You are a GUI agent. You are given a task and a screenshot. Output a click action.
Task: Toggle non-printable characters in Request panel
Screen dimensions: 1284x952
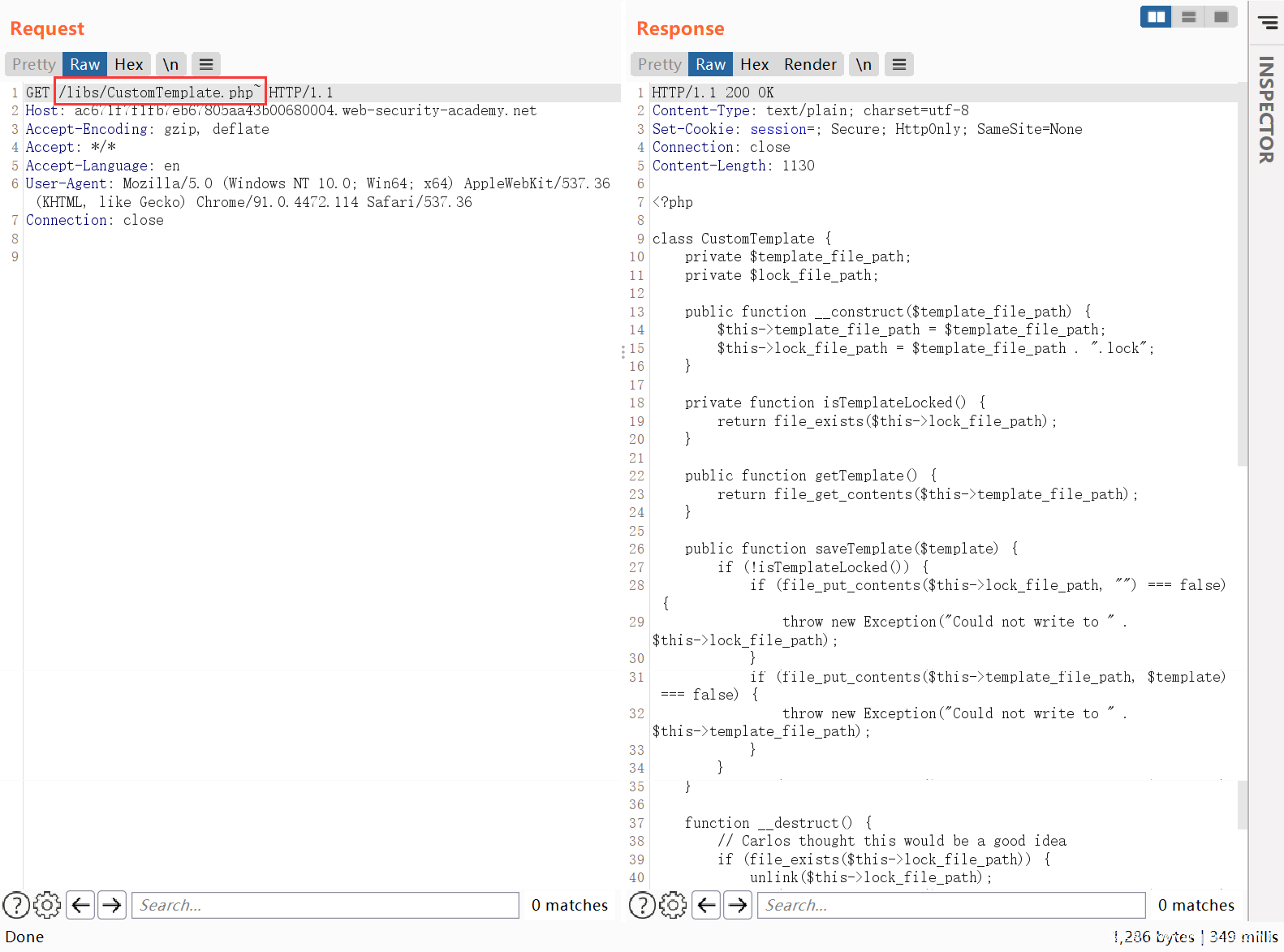click(x=170, y=64)
